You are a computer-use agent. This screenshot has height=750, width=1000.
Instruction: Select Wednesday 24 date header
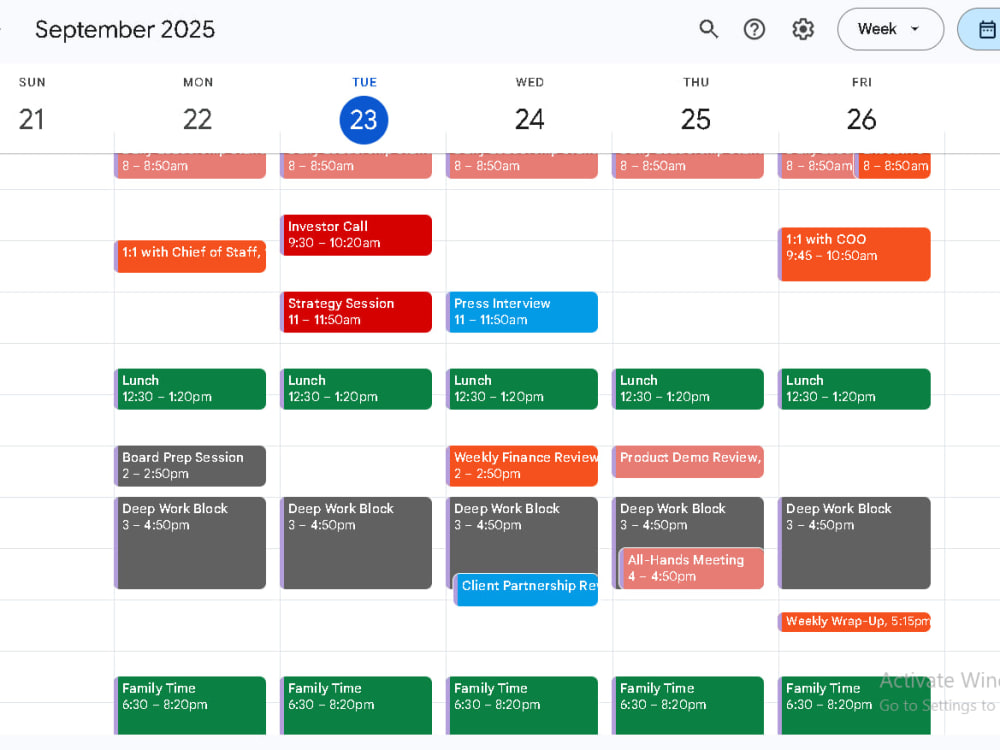point(529,119)
